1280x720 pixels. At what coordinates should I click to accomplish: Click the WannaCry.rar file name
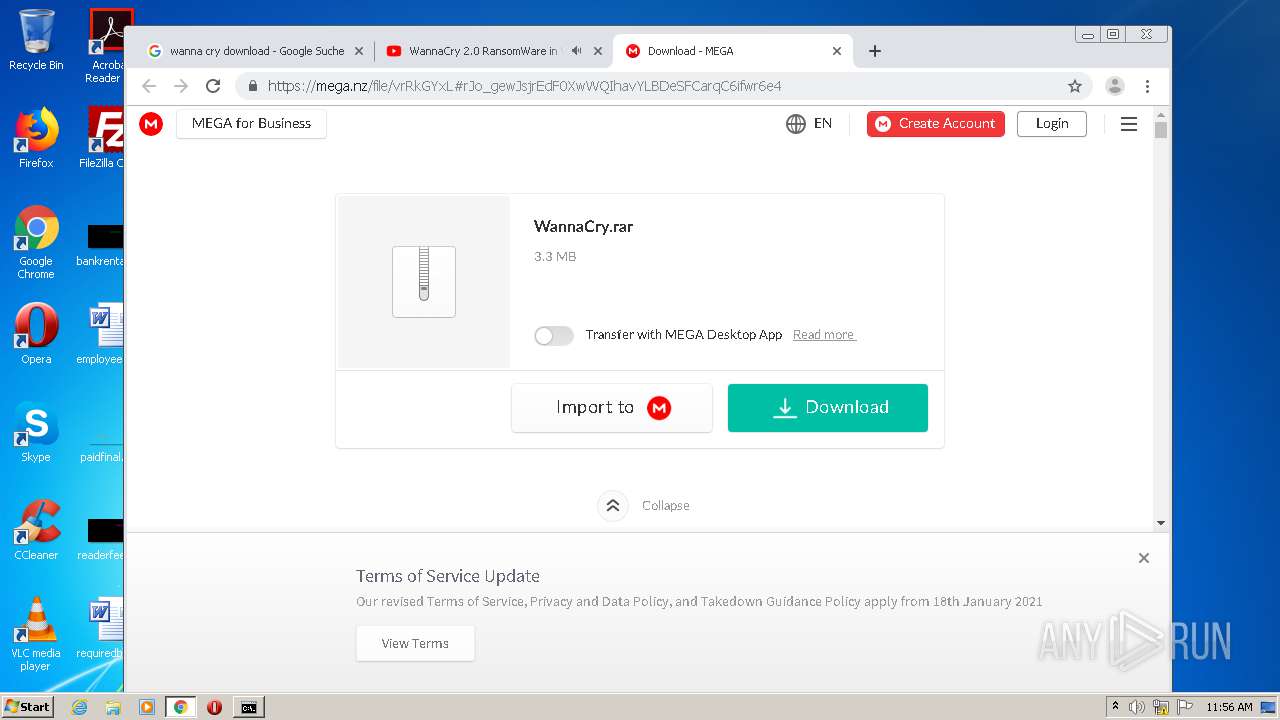pos(584,227)
